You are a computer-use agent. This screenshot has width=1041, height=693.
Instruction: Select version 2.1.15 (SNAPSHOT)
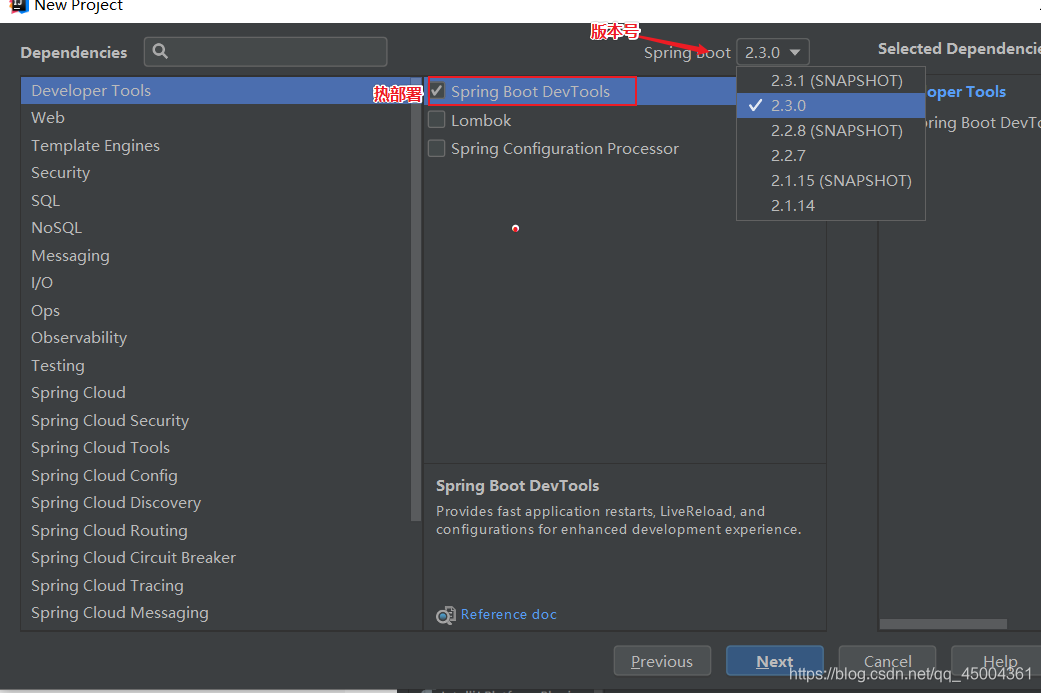(831, 181)
